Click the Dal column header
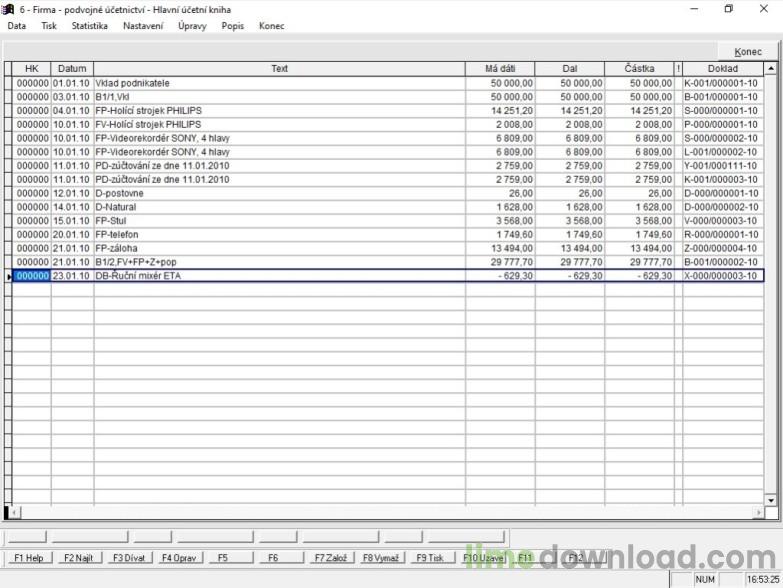Image resolution: width=783 pixels, height=588 pixels. tap(570, 68)
